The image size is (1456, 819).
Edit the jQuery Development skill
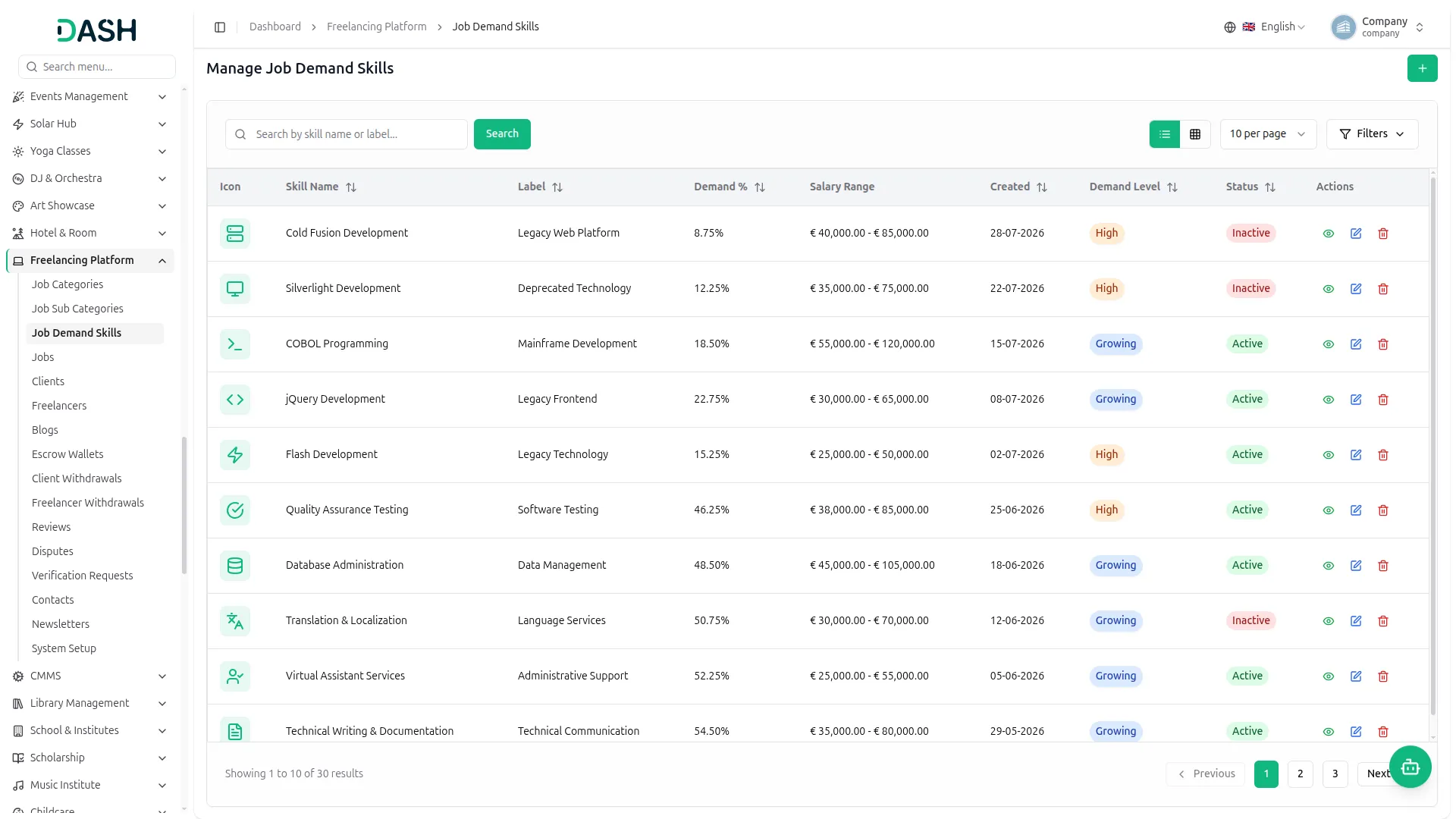1356,400
